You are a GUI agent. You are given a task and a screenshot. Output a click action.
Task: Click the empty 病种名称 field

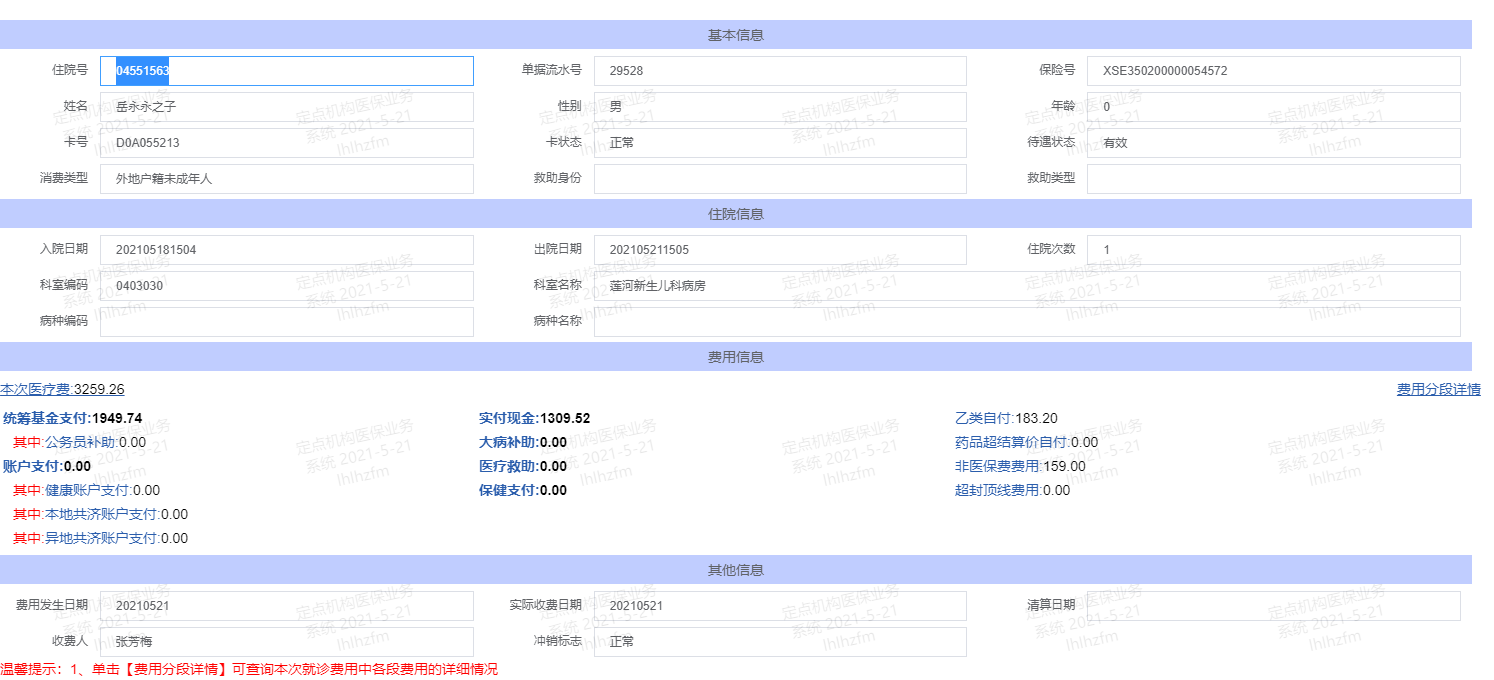pos(1027,322)
